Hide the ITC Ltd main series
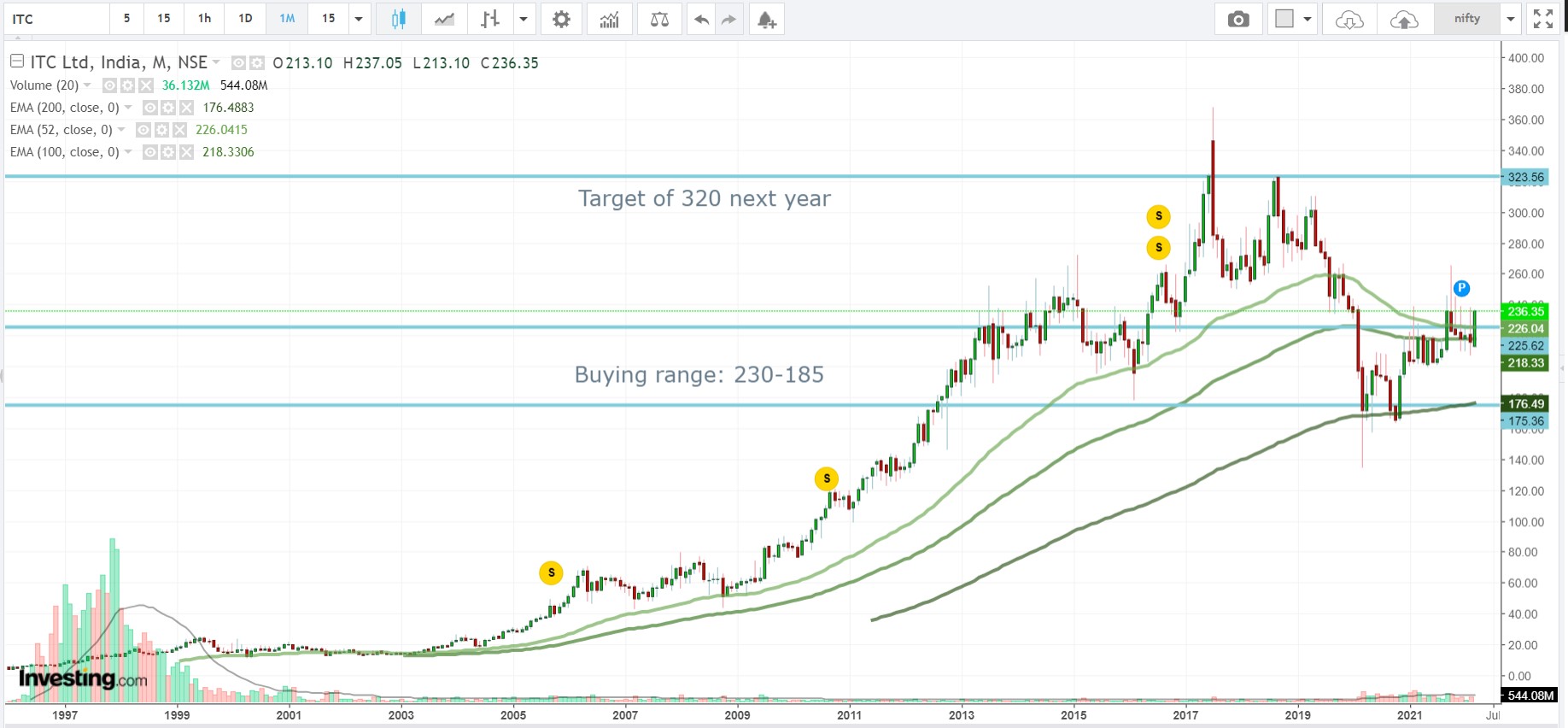 (x=238, y=62)
